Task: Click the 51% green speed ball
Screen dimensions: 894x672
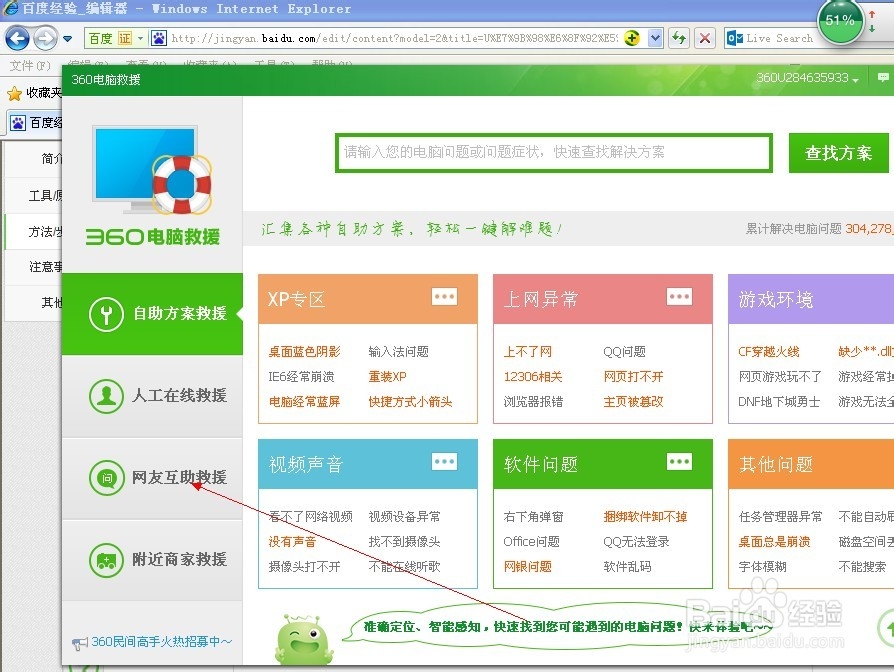Action: click(840, 22)
